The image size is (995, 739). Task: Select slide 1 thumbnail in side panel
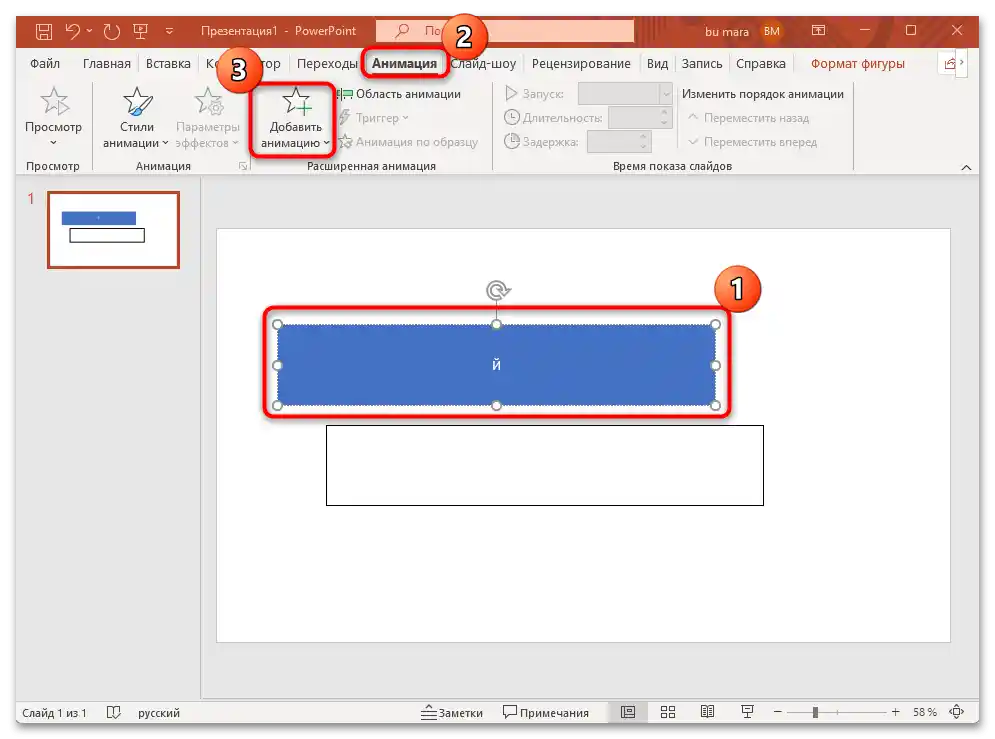113,229
